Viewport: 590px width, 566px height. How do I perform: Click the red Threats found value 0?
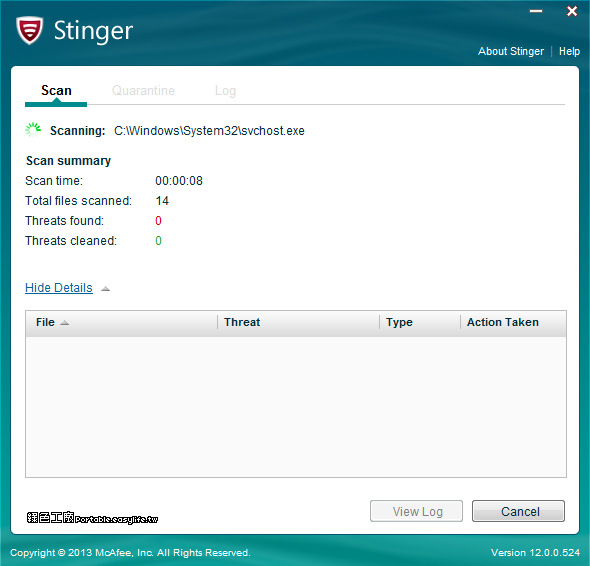(158, 221)
